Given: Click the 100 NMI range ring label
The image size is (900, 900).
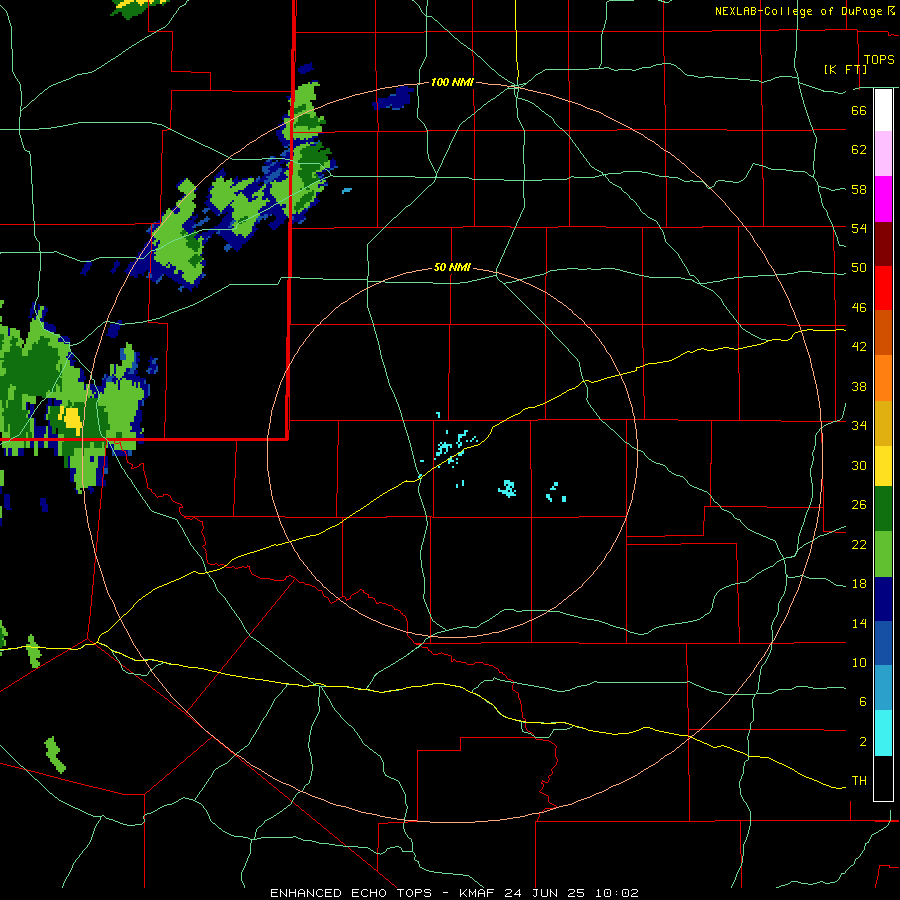Looking at the screenshot, I should [x=452, y=83].
